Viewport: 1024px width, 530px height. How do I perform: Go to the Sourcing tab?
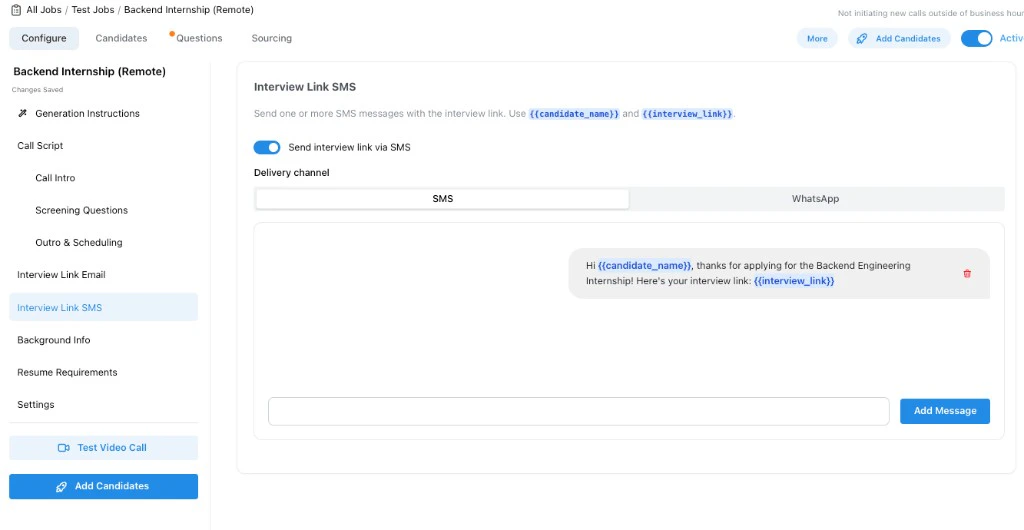pos(272,39)
